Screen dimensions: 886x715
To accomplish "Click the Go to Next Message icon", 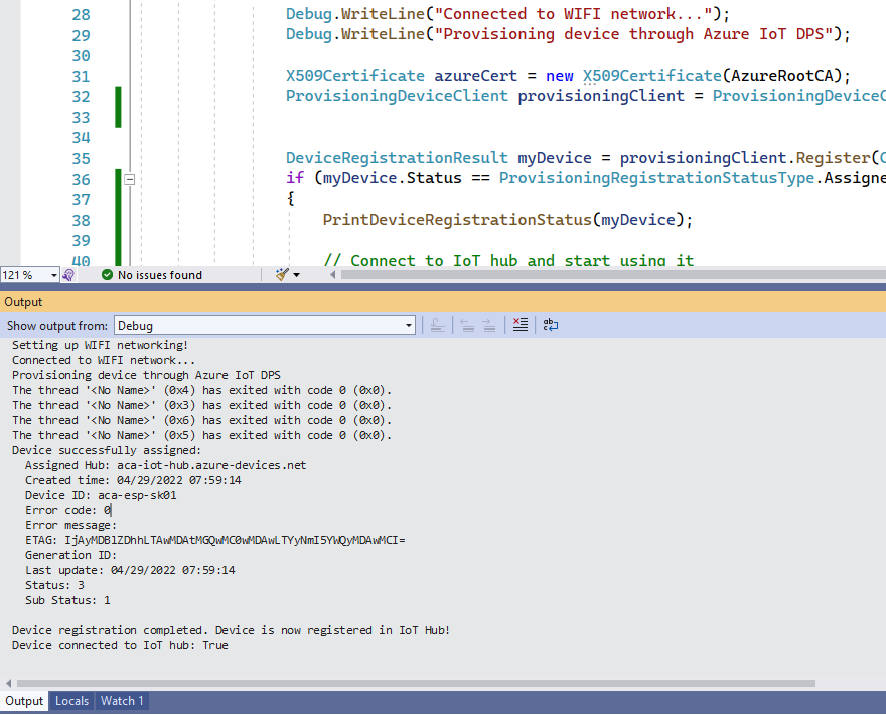I will point(487,324).
